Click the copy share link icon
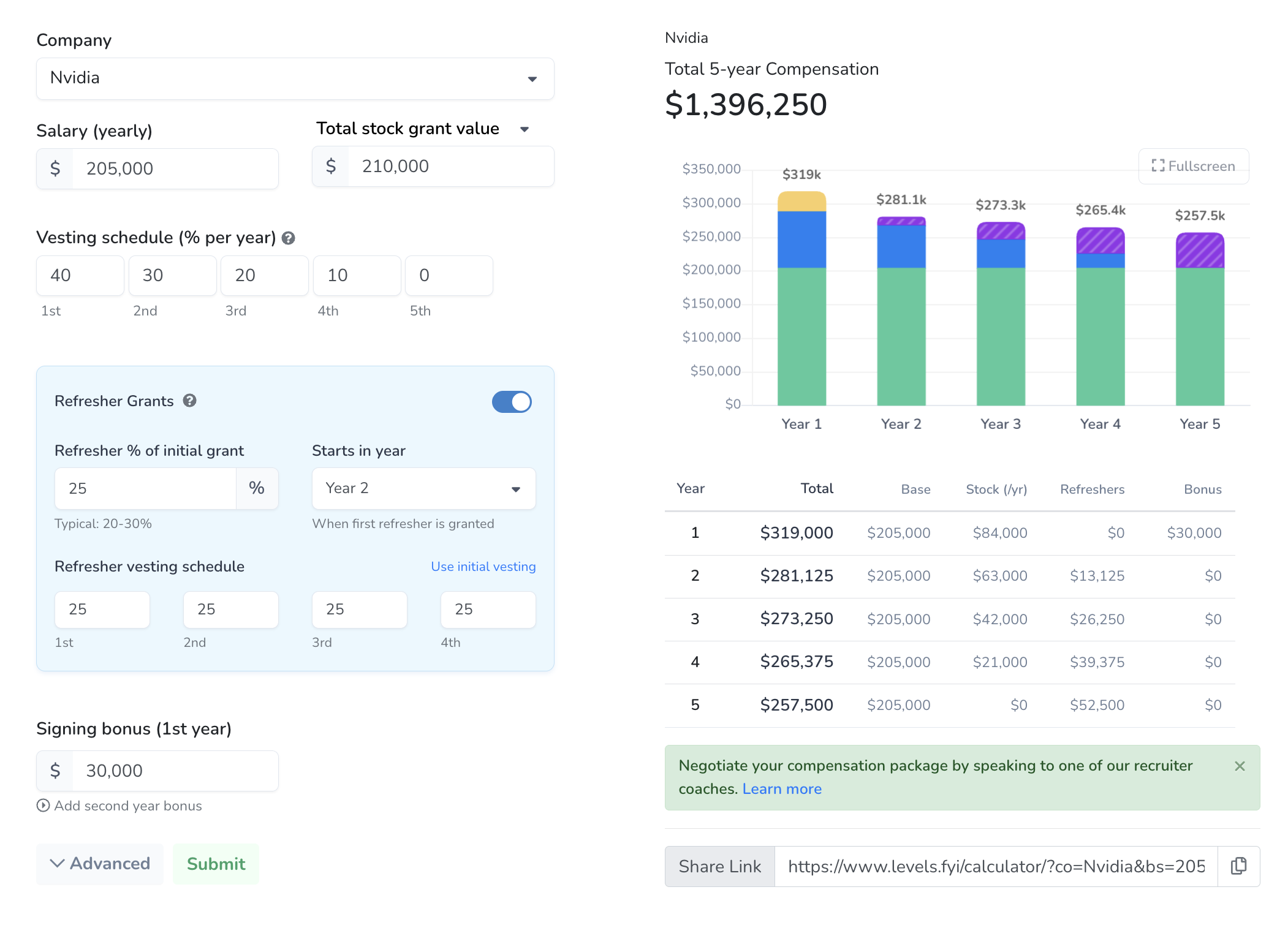 point(1238,866)
